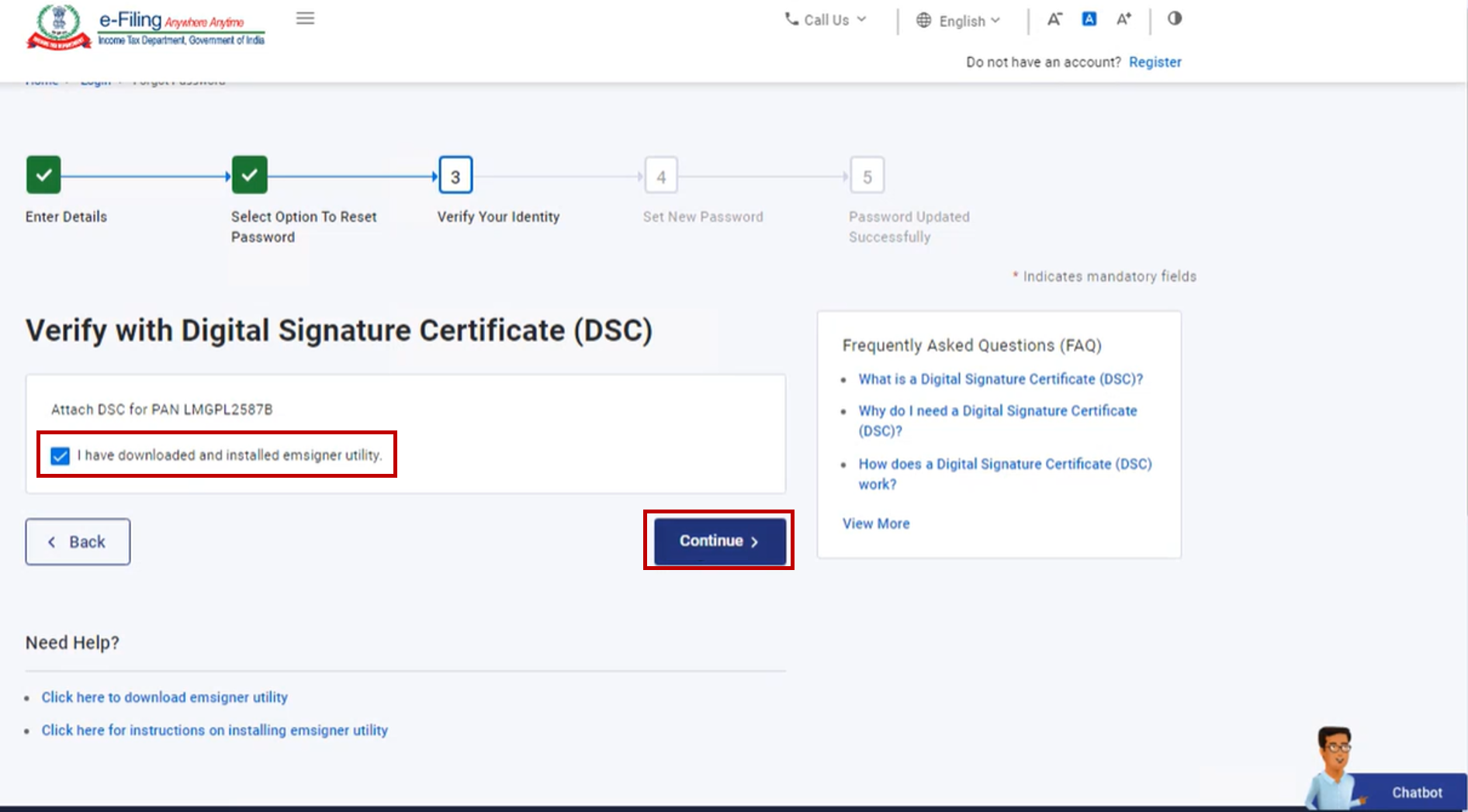Image resolution: width=1468 pixels, height=812 pixels.
Task: Click the globe language icon
Action: coord(923,21)
